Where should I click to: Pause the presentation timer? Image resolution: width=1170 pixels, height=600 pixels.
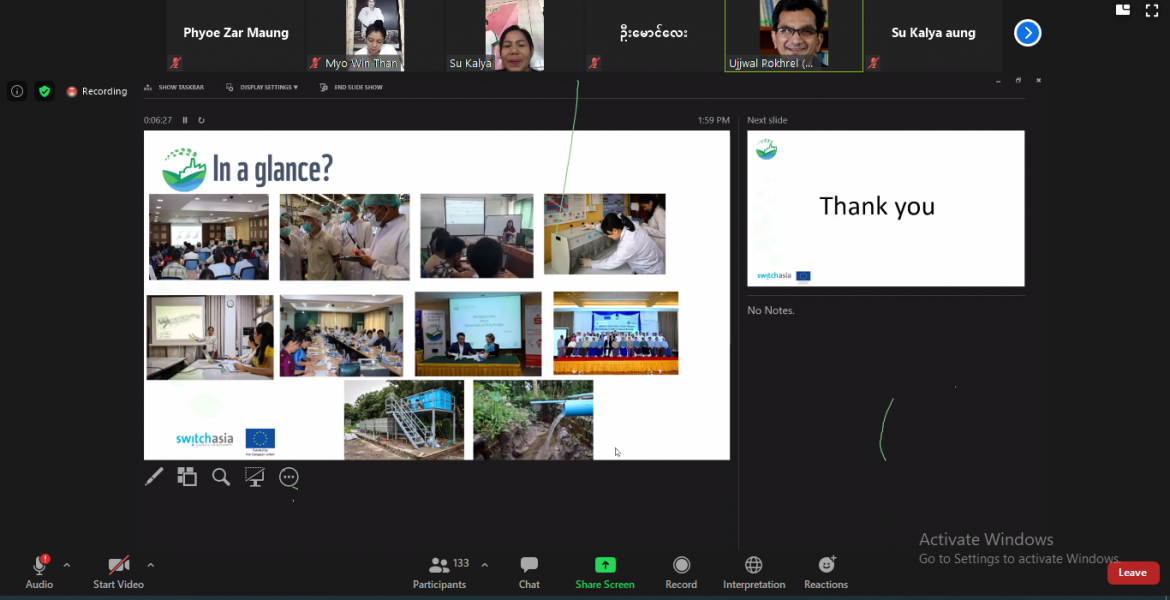[185, 120]
